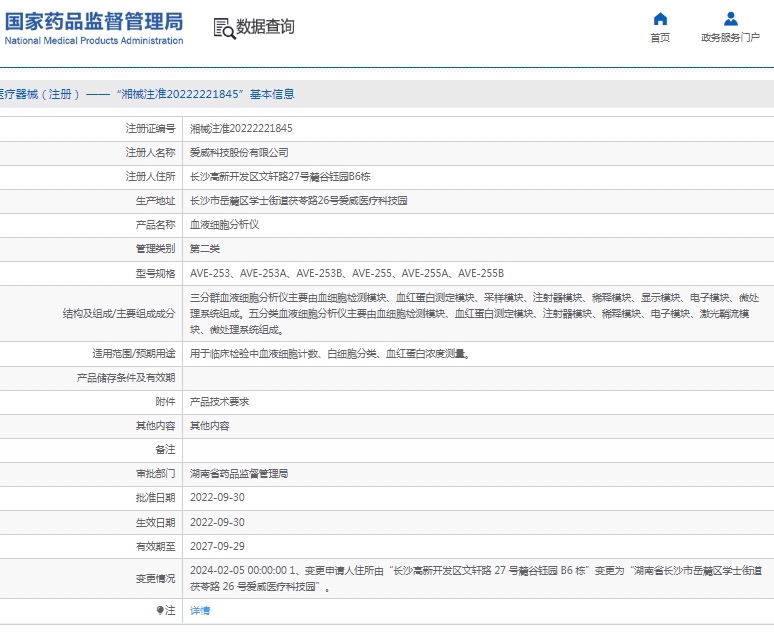
Task: Click the 注册人住所 label
Action: [151, 177]
